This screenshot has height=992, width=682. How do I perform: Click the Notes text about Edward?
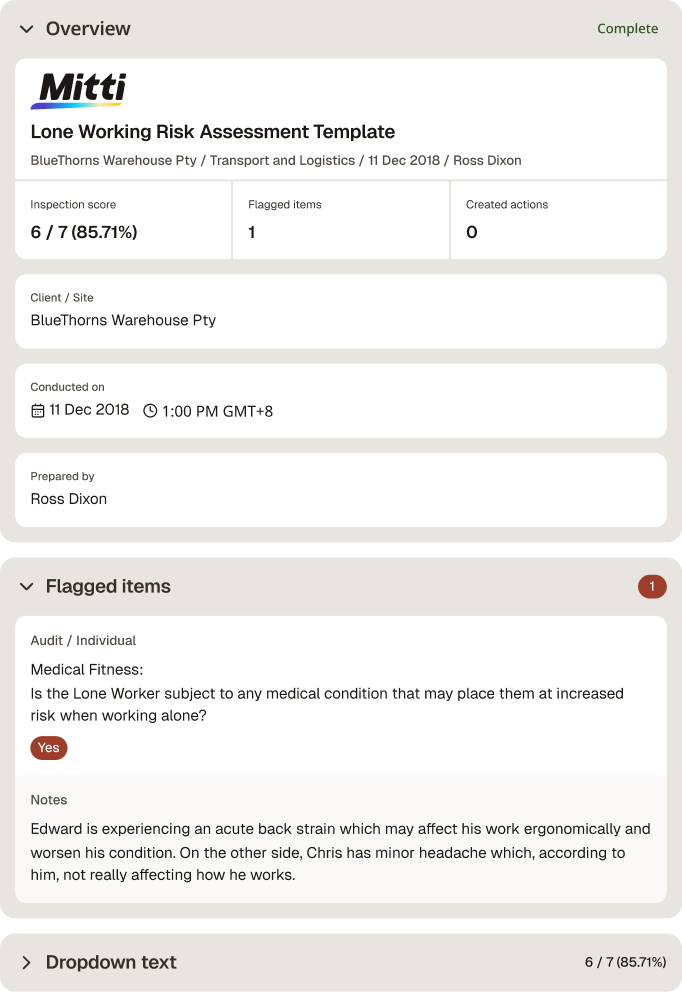click(x=340, y=852)
